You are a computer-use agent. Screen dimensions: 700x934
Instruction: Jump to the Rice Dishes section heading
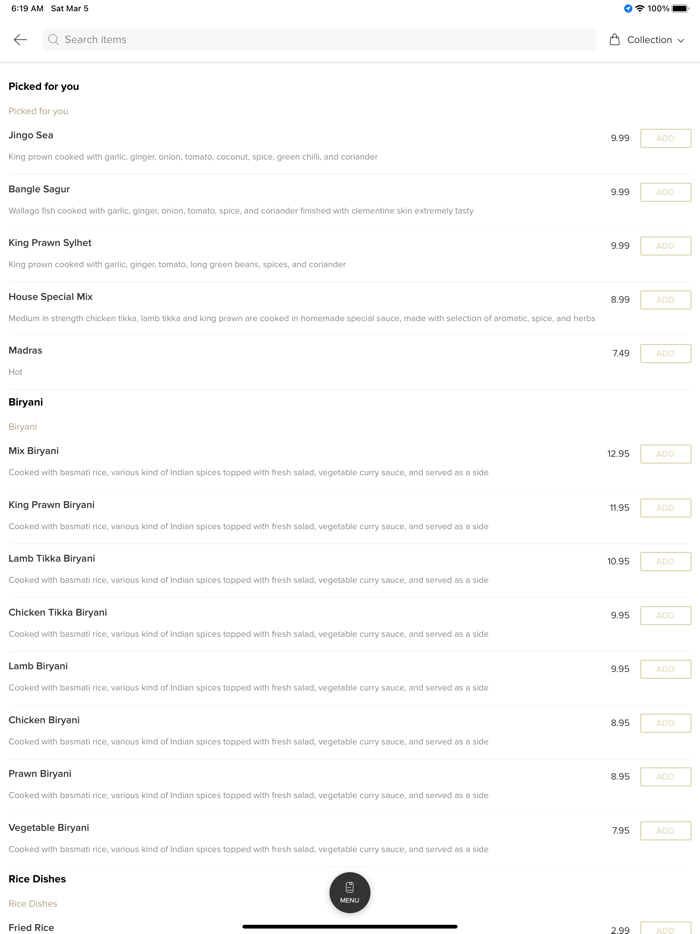click(x=37, y=879)
